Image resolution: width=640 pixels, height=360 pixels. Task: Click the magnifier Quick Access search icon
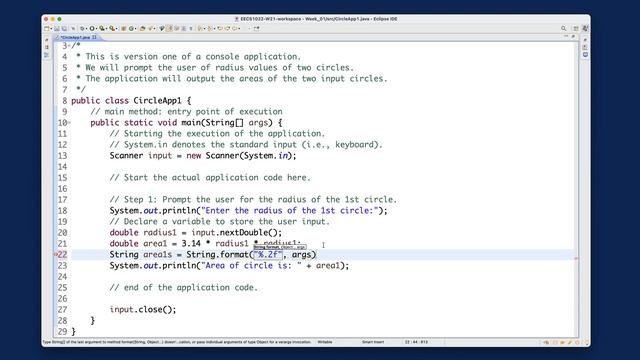tap(563, 29)
